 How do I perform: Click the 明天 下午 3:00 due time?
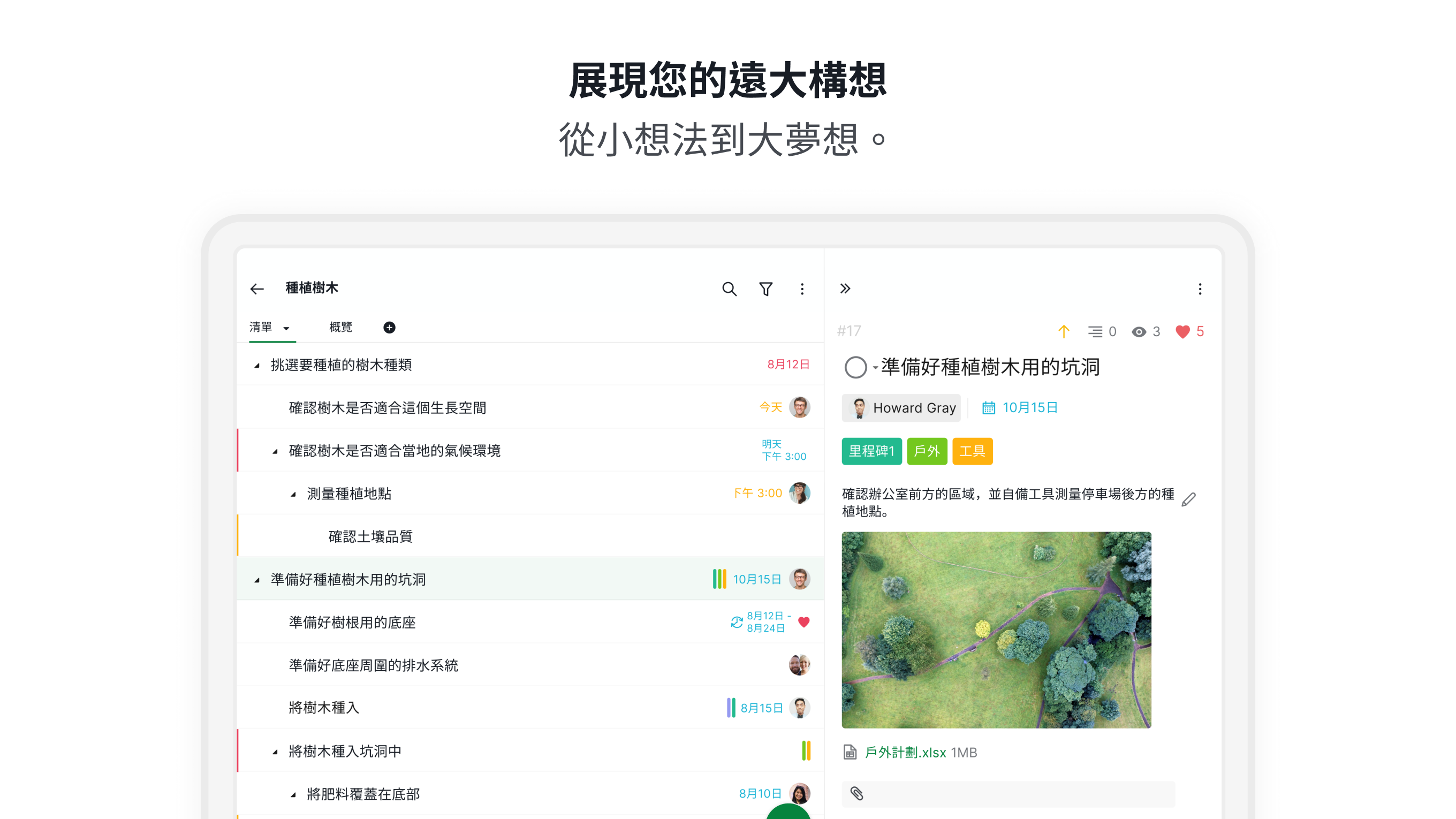pos(783,450)
